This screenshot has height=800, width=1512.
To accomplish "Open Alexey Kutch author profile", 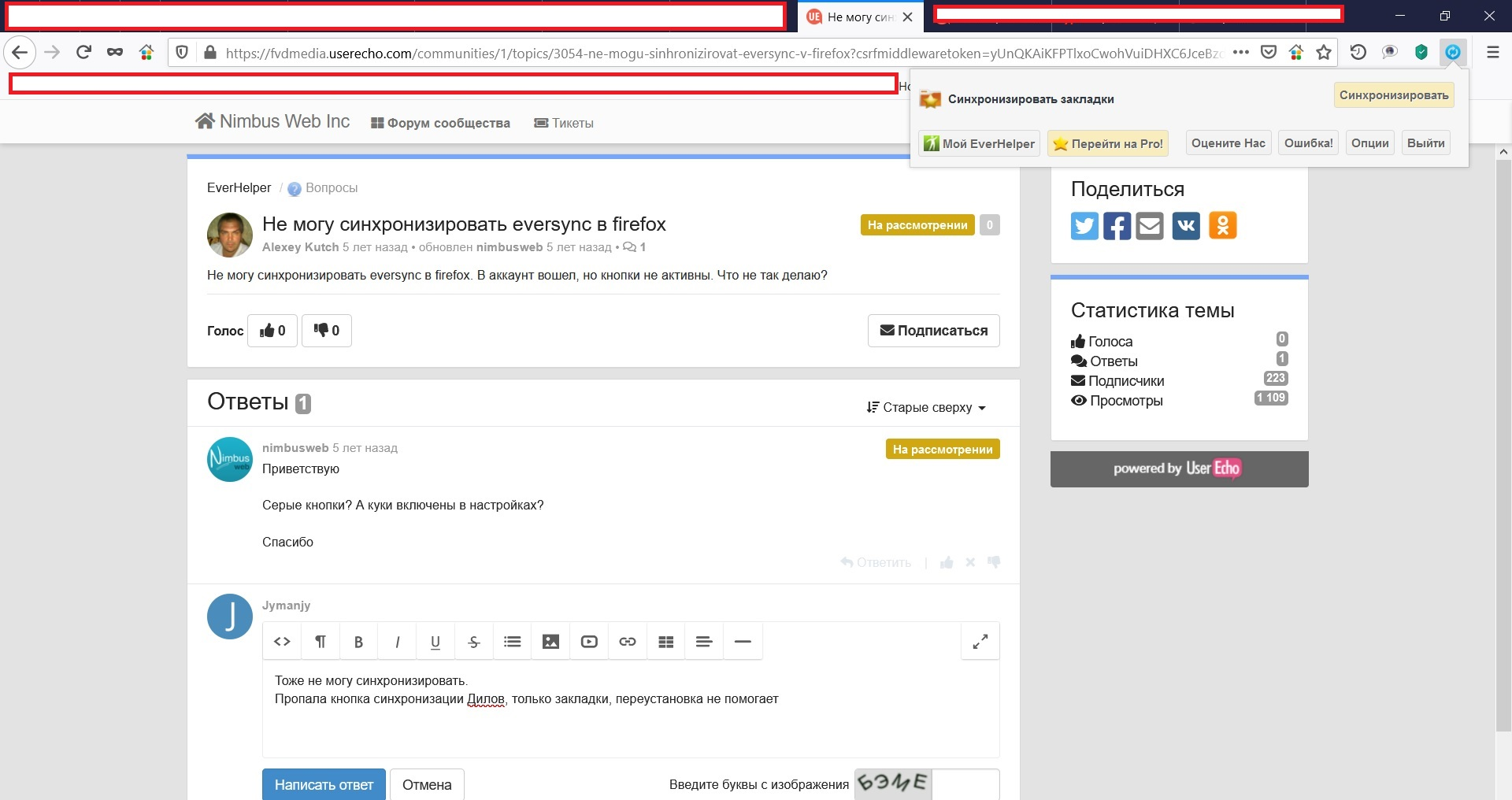I will point(300,247).
